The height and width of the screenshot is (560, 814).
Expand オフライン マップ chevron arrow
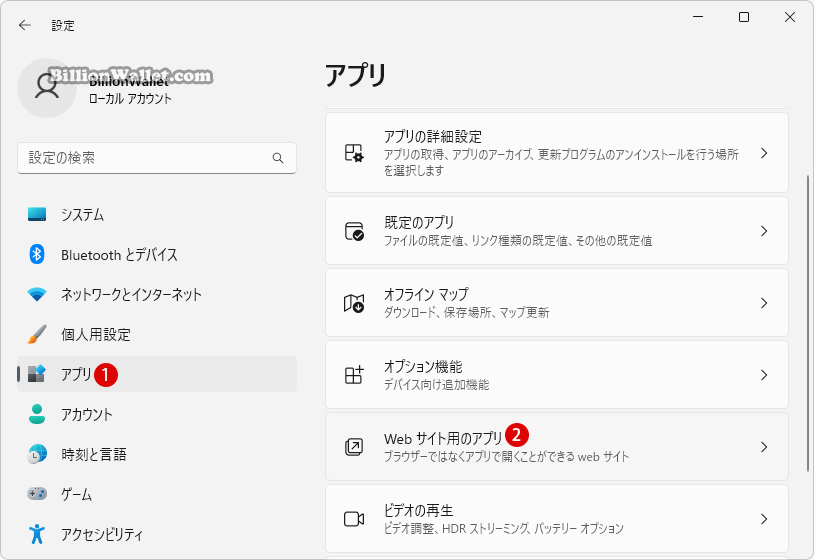click(x=764, y=303)
